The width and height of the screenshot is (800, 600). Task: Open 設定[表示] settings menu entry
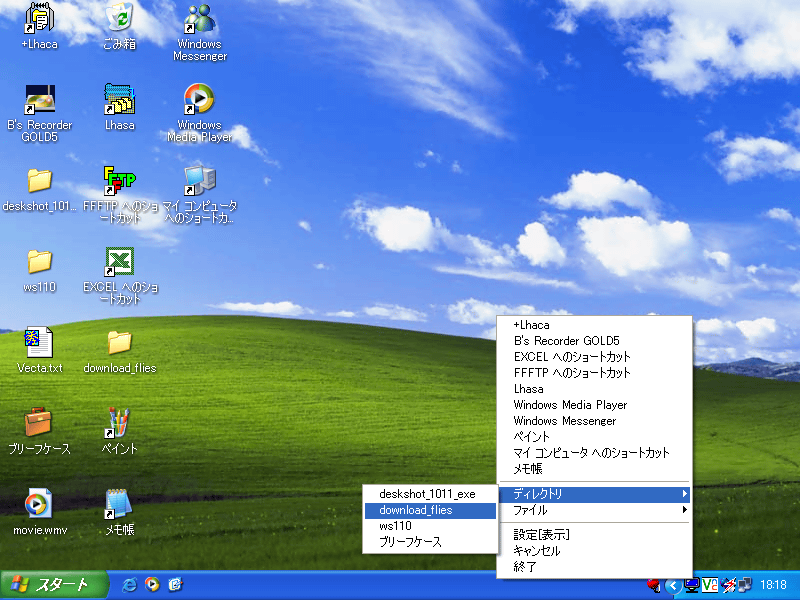594,534
